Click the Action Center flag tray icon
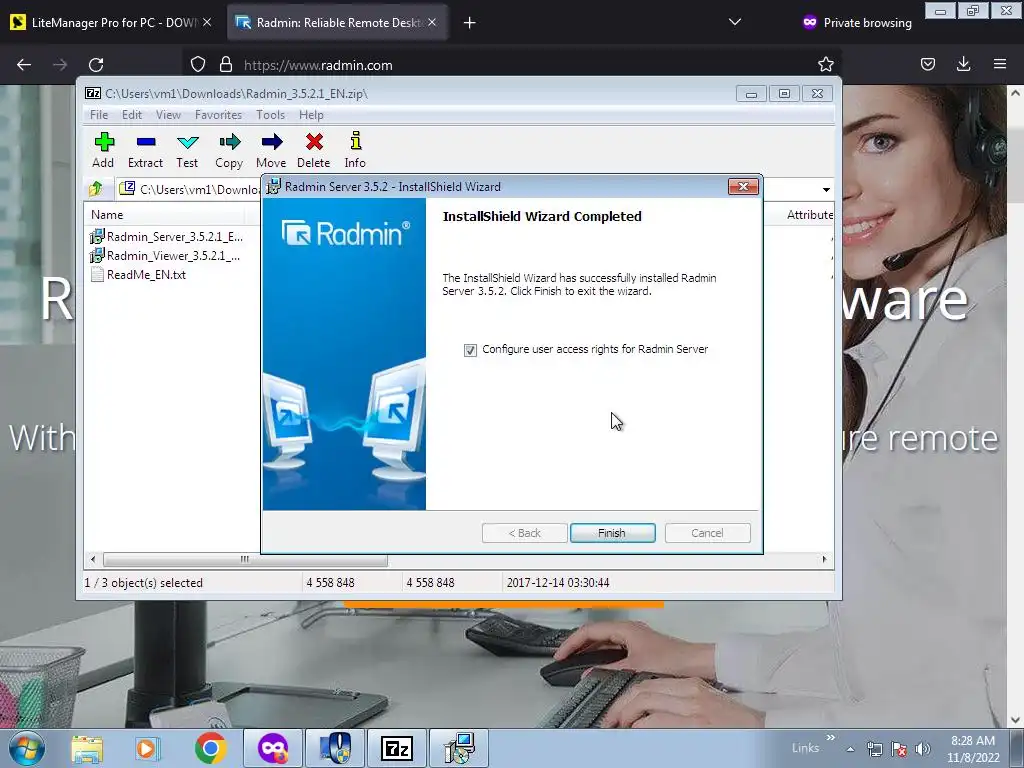Image resolution: width=1024 pixels, height=768 pixels. coord(899,749)
